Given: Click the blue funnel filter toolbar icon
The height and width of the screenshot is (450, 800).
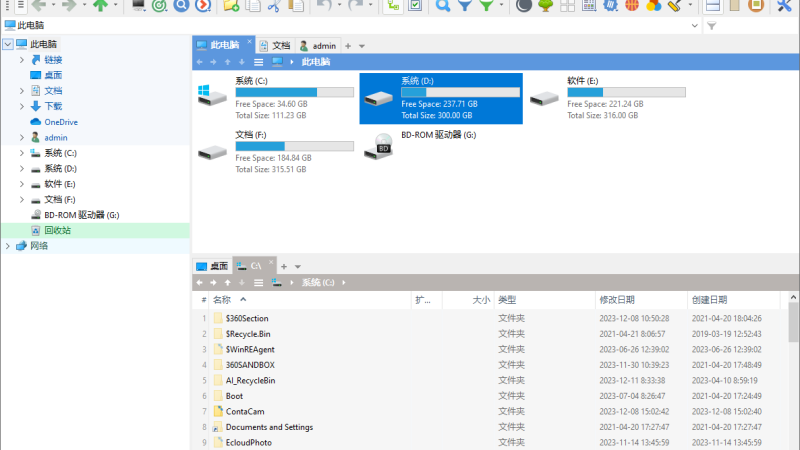Looking at the screenshot, I should pyautogui.click(x=464, y=5).
